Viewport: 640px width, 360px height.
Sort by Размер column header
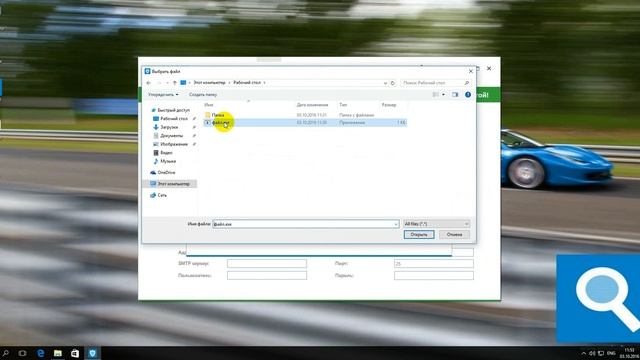389,105
